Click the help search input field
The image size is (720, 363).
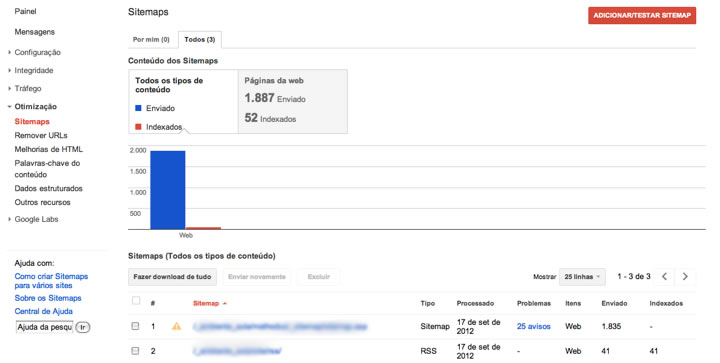click(45, 327)
